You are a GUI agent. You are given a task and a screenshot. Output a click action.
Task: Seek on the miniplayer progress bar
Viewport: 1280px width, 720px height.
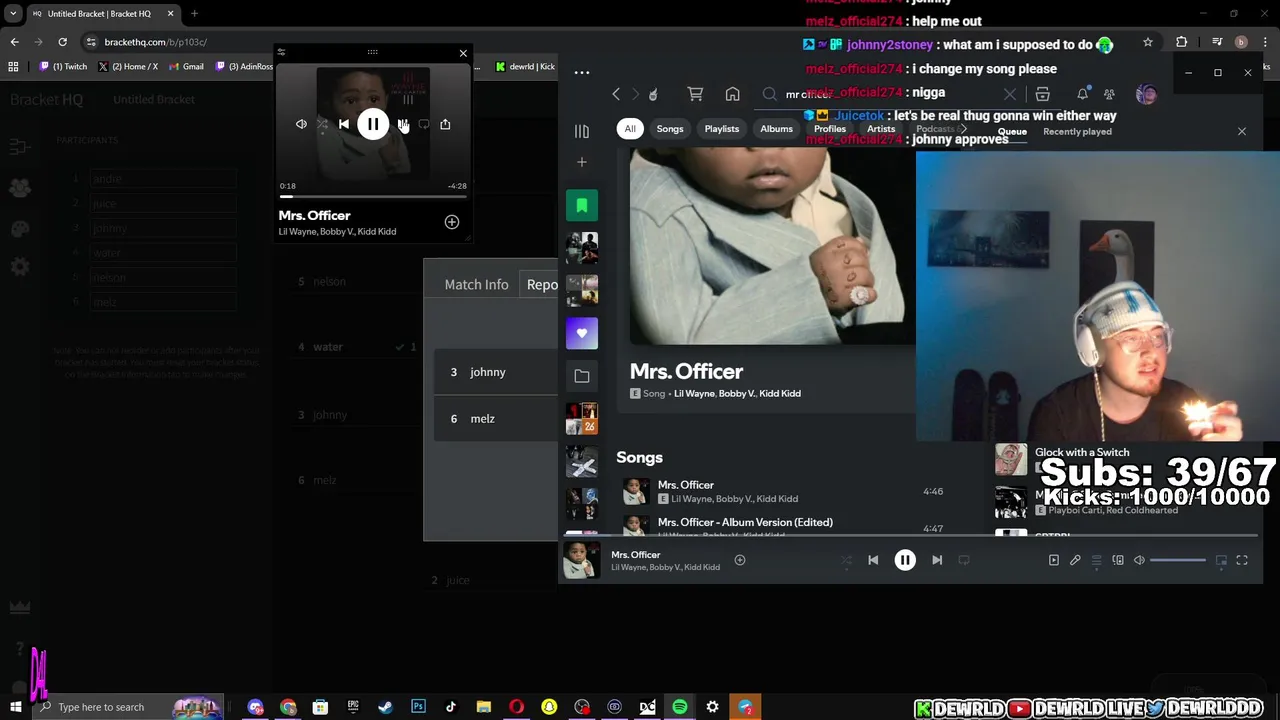click(x=372, y=196)
